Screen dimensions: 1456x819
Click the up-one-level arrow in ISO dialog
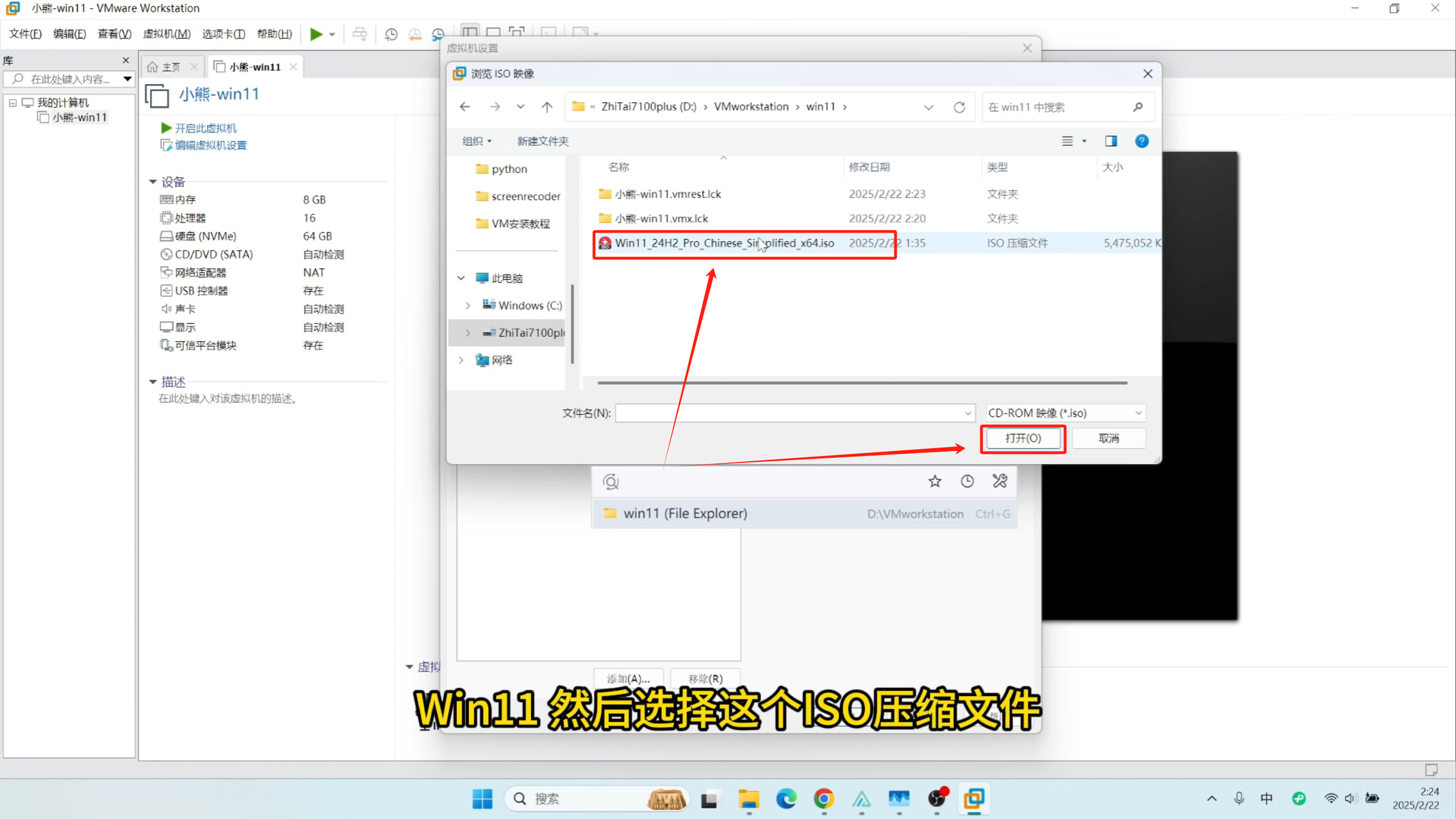[547, 107]
